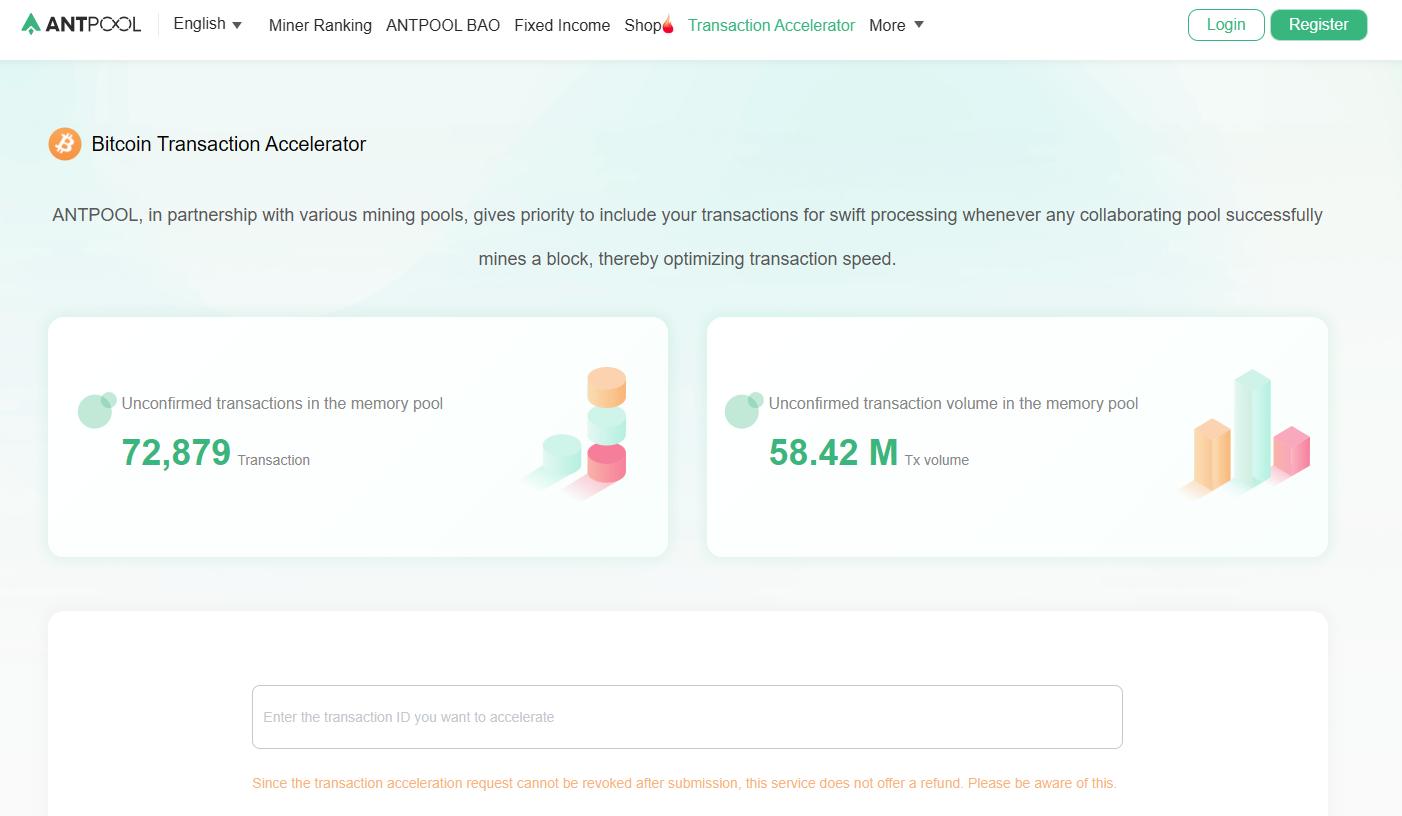Click the Login button
1402x816 pixels.
(x=1226, y=25)
